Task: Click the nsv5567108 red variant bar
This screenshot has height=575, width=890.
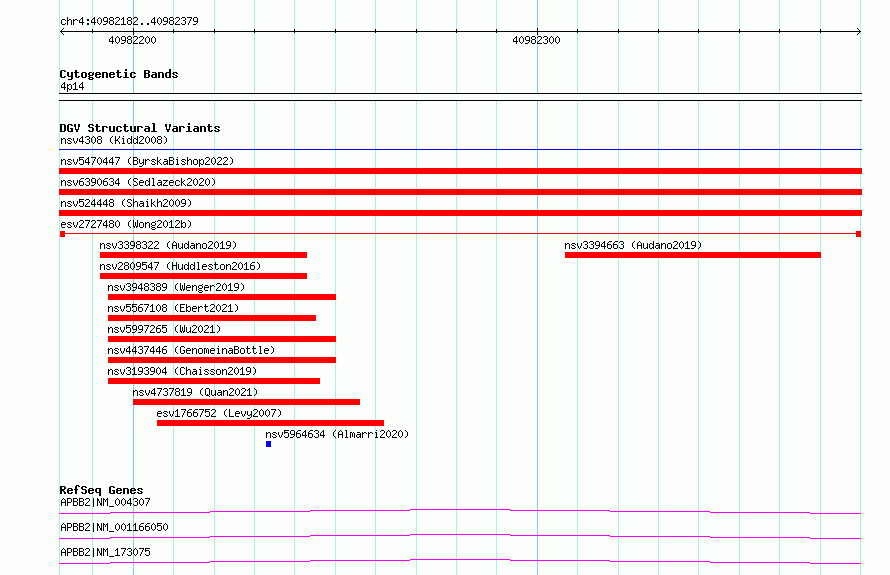Action: click(x=212, y=318)
